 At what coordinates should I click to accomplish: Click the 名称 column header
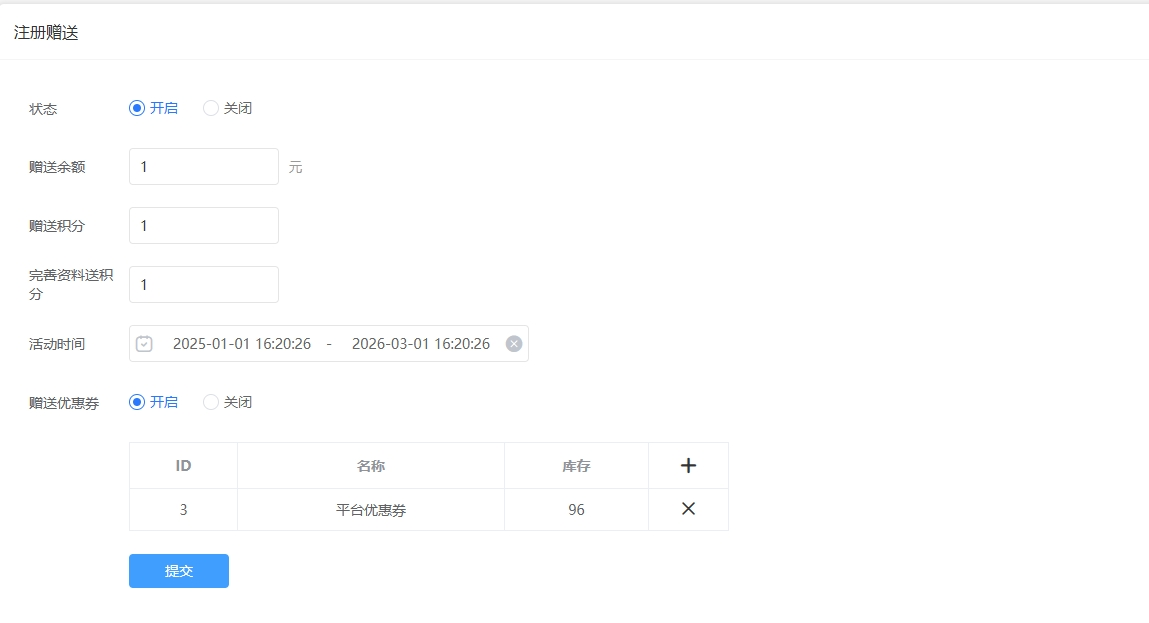(x=371, y=466)
